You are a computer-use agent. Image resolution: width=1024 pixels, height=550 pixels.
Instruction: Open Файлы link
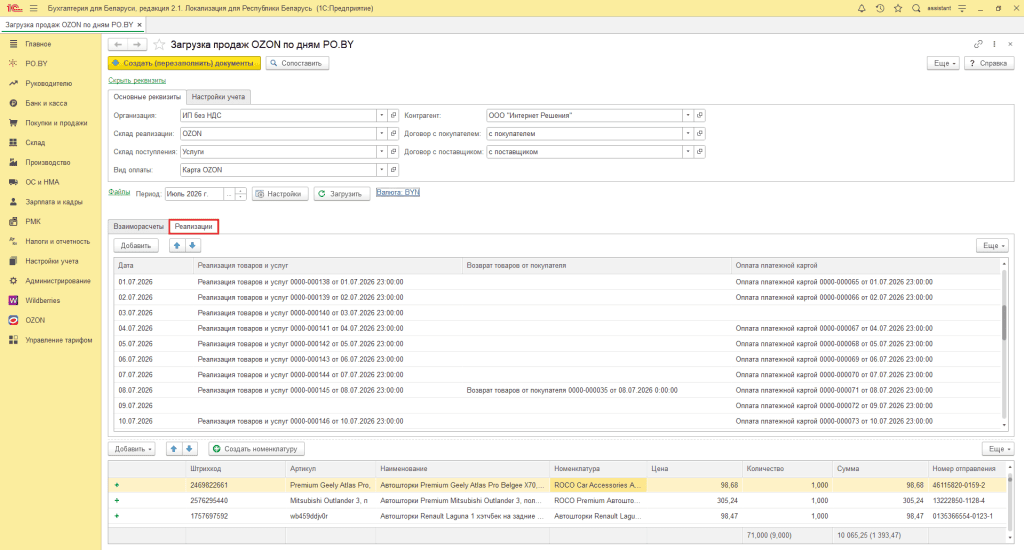pyautogui.click(x=119, y=192)
